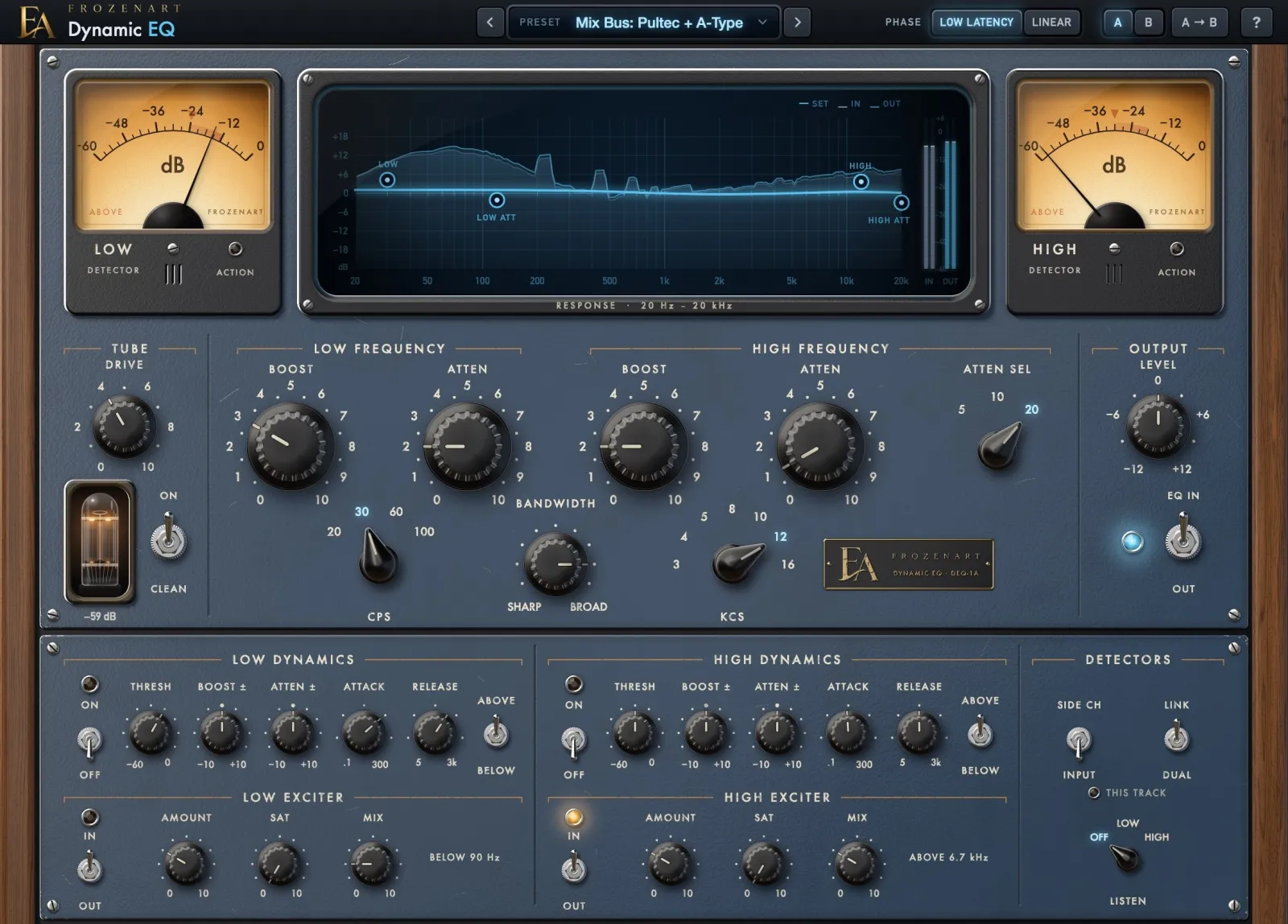Click the FrozenArt logo in header
This screenshot has width=1288, height=924.
36,23
